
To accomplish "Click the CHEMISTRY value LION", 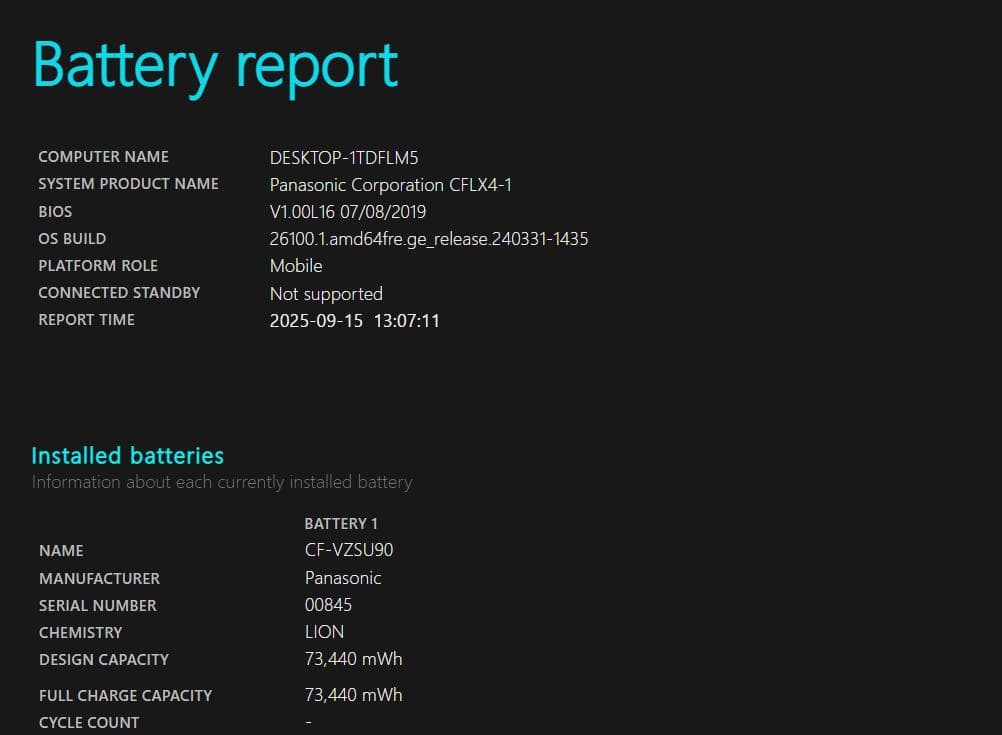I will click(x=324, y=632).
